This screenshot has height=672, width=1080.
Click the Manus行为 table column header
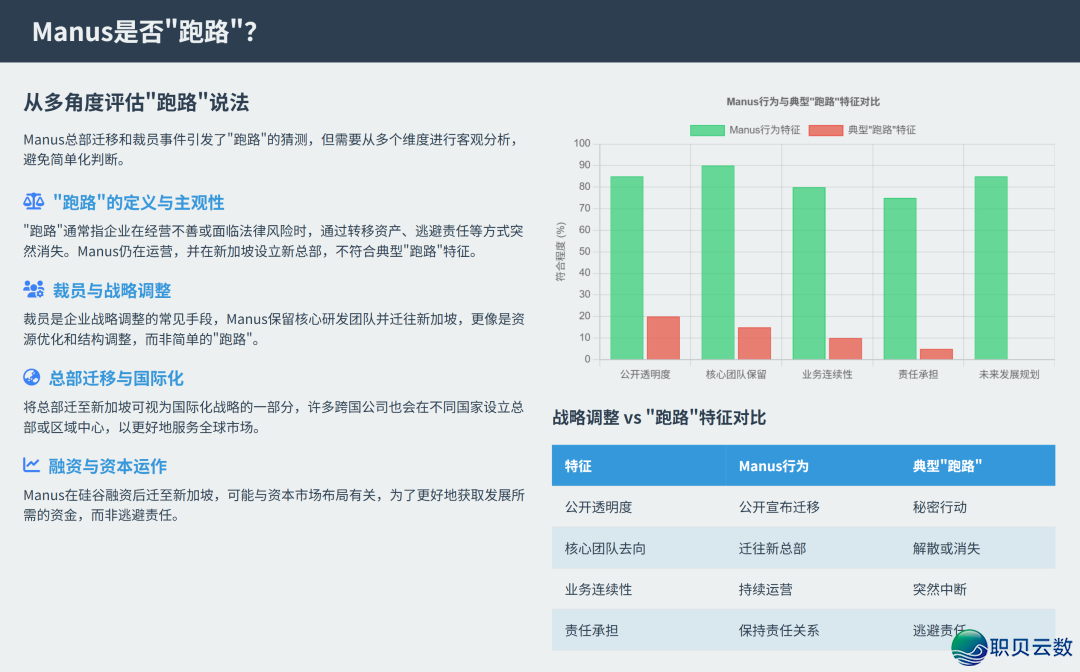click(x=773, y=466)
